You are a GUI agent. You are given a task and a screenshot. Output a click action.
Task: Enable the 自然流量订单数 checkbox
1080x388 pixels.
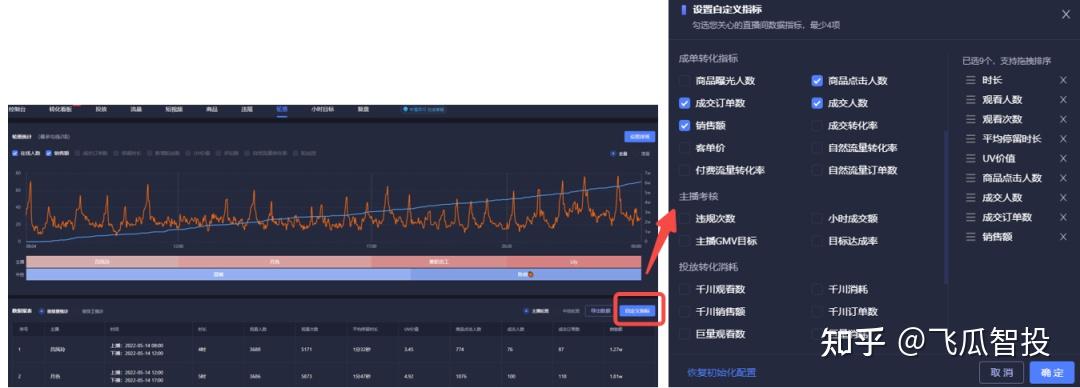tap(817, 170)
